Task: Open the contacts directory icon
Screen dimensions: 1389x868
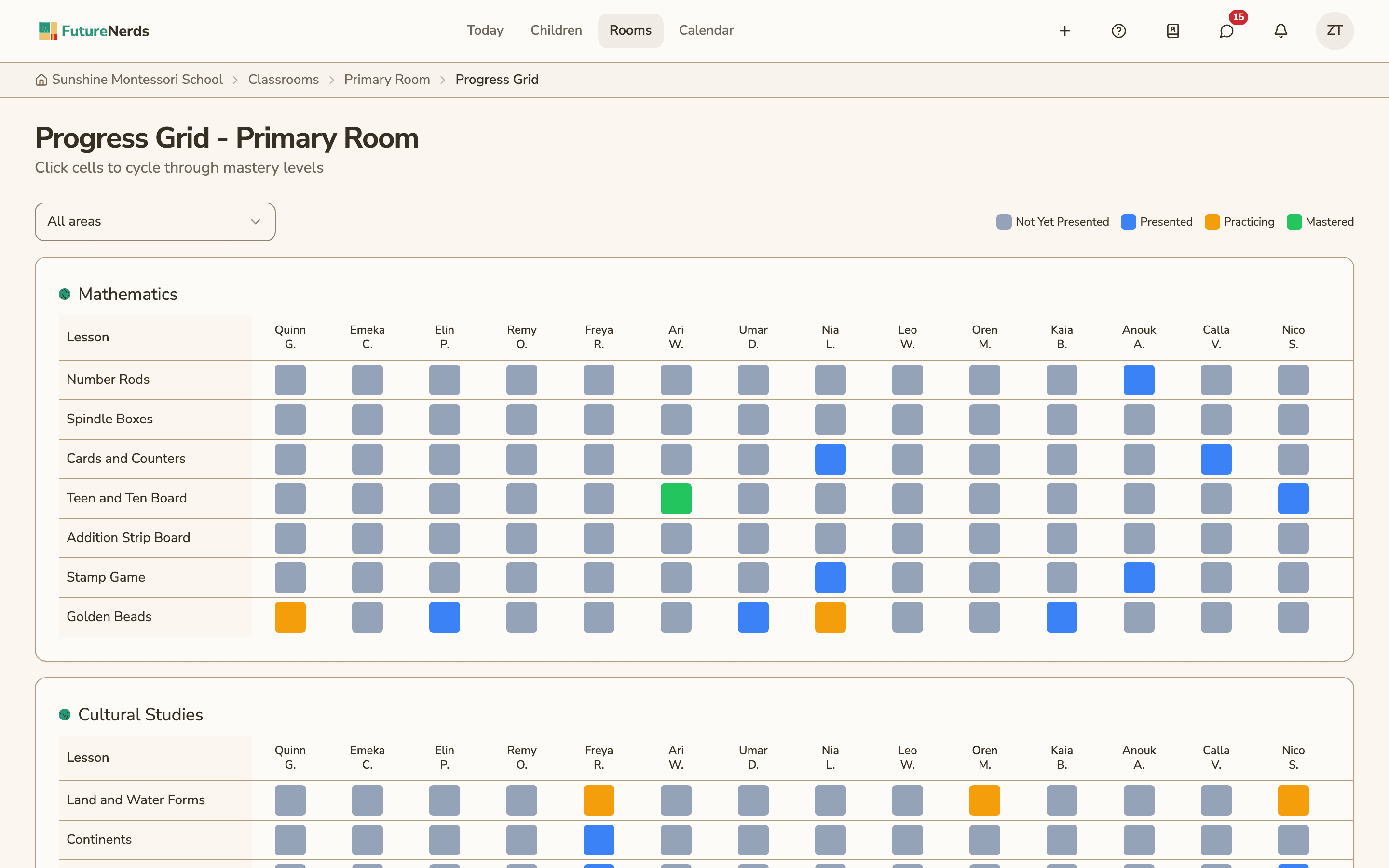Action: [x=1172, y=31]
